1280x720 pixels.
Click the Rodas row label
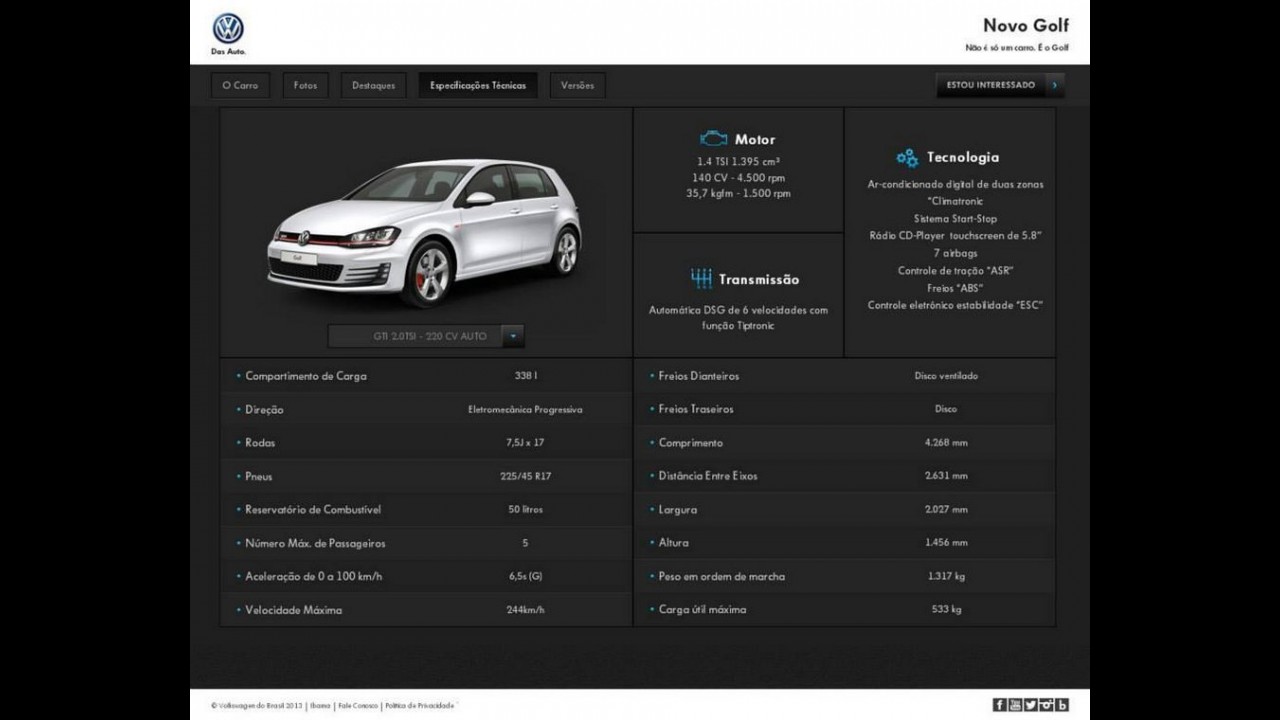click(x=260, y=443)
